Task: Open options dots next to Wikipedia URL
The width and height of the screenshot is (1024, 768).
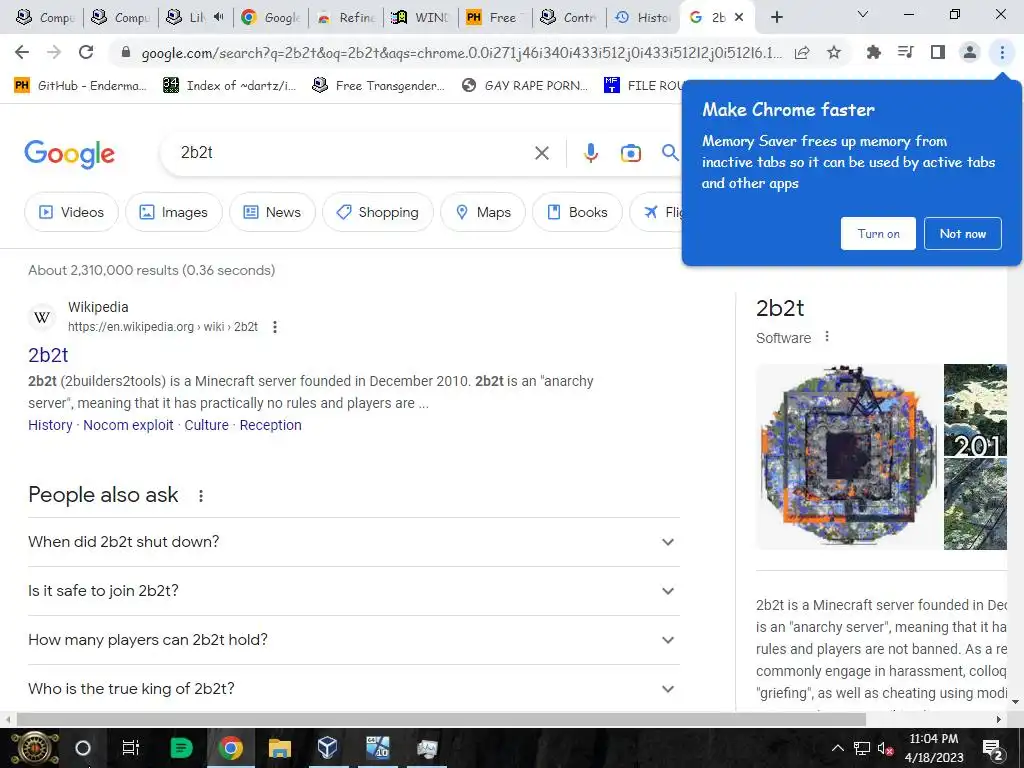Action: point(275,327)
